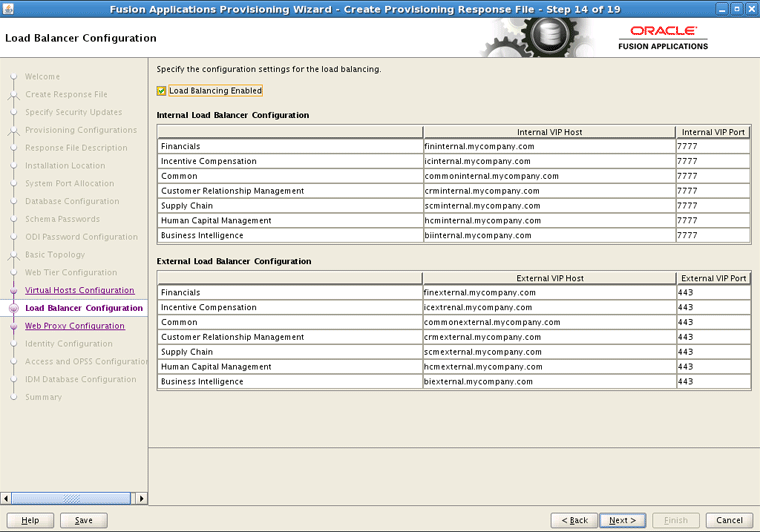The height and width of the screenshot is (532, 760).
Task: Edit Business Intelligence internal VIP port
Action: click(x=713, y=235)
